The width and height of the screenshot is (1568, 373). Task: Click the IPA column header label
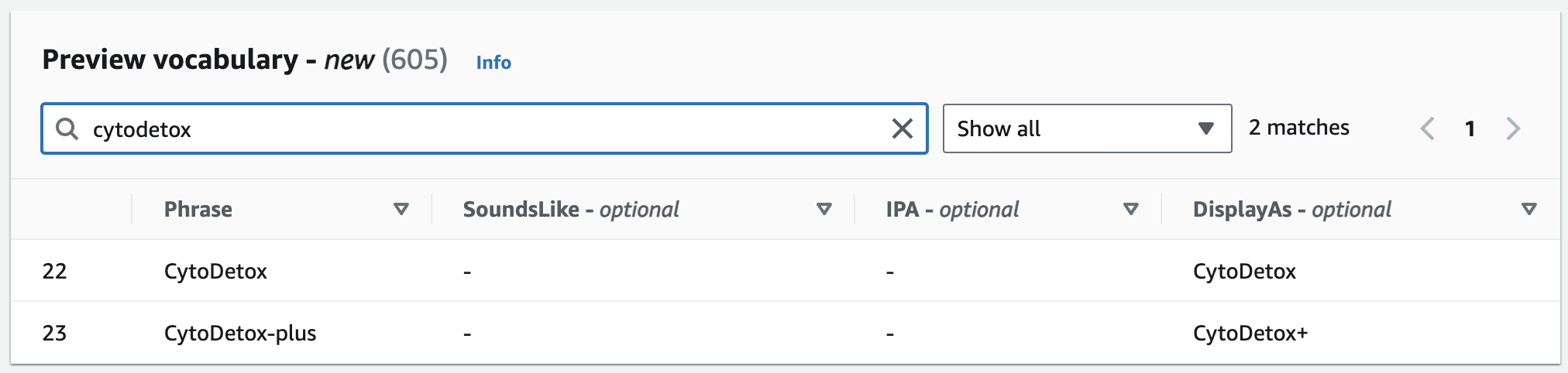(x=953, y=209)
